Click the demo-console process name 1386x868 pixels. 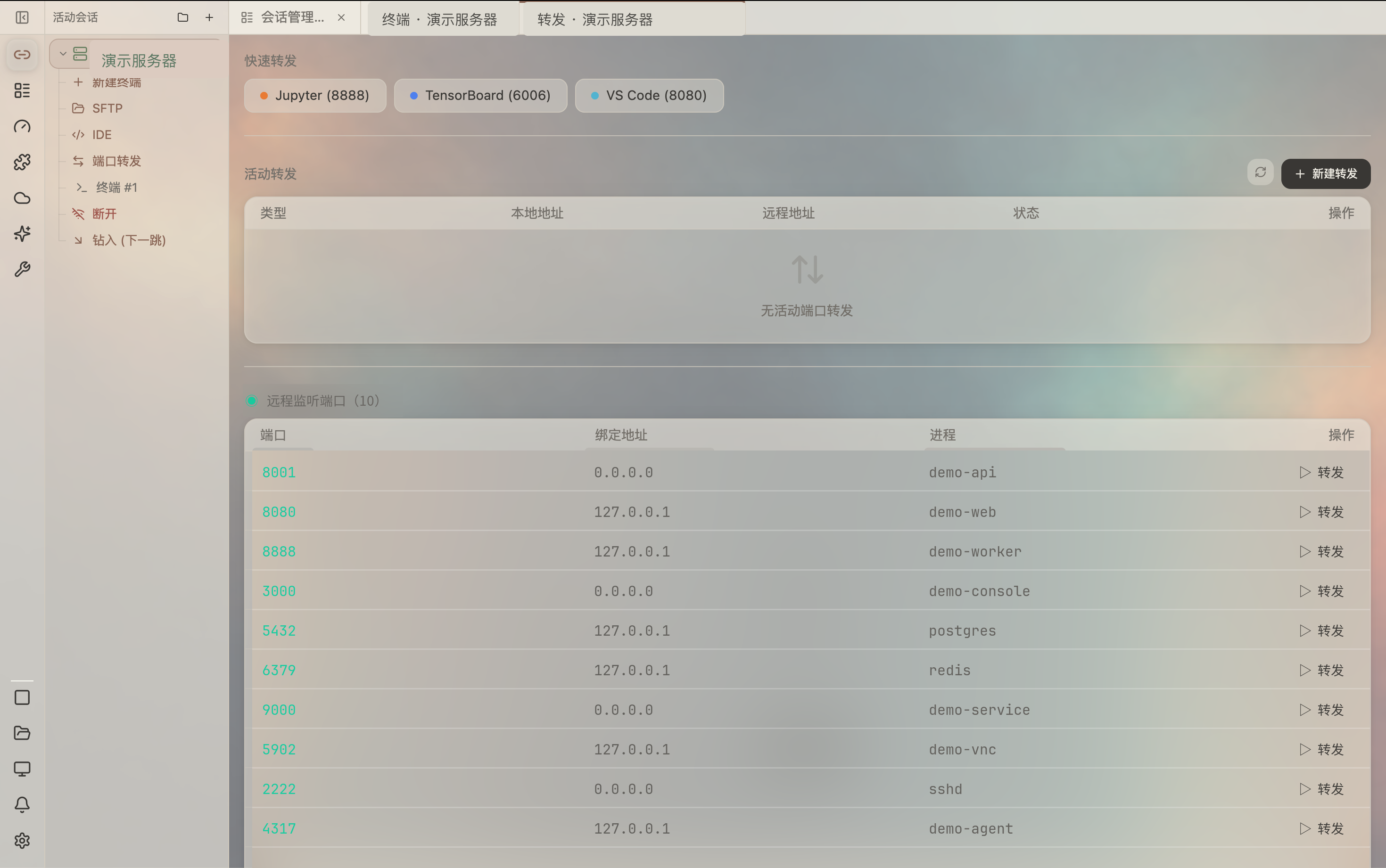980,591
